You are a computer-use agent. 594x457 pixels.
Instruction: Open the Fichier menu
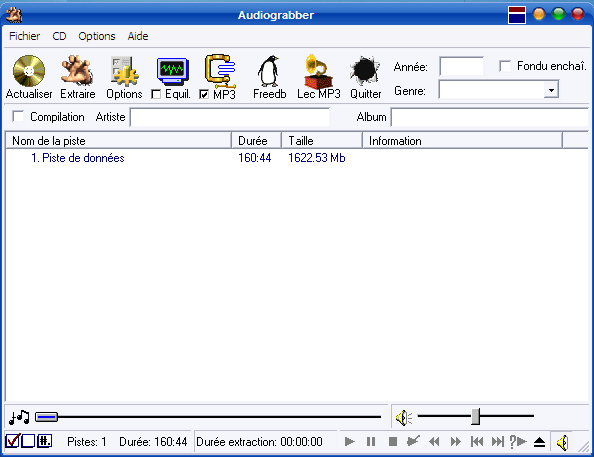pos(24,36)
